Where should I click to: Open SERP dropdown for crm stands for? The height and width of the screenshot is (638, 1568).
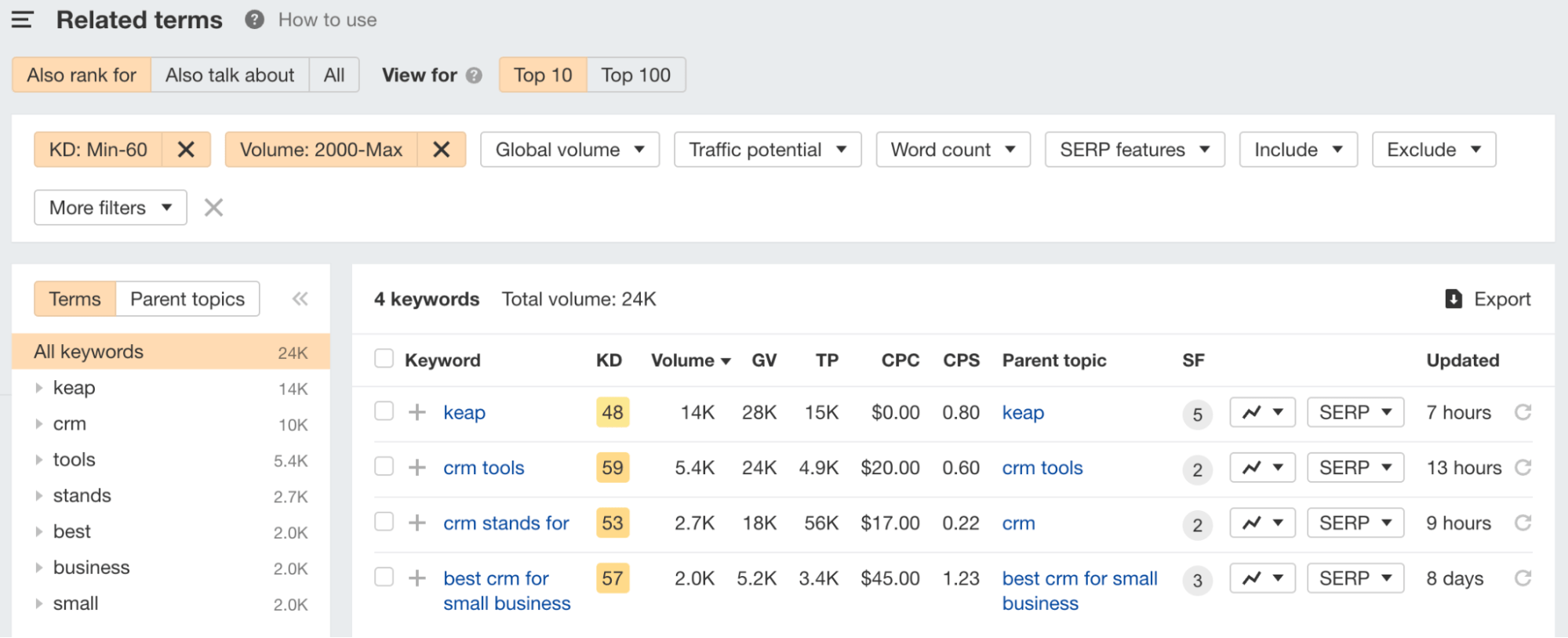pyautogui.click(x=1355, y=523)
